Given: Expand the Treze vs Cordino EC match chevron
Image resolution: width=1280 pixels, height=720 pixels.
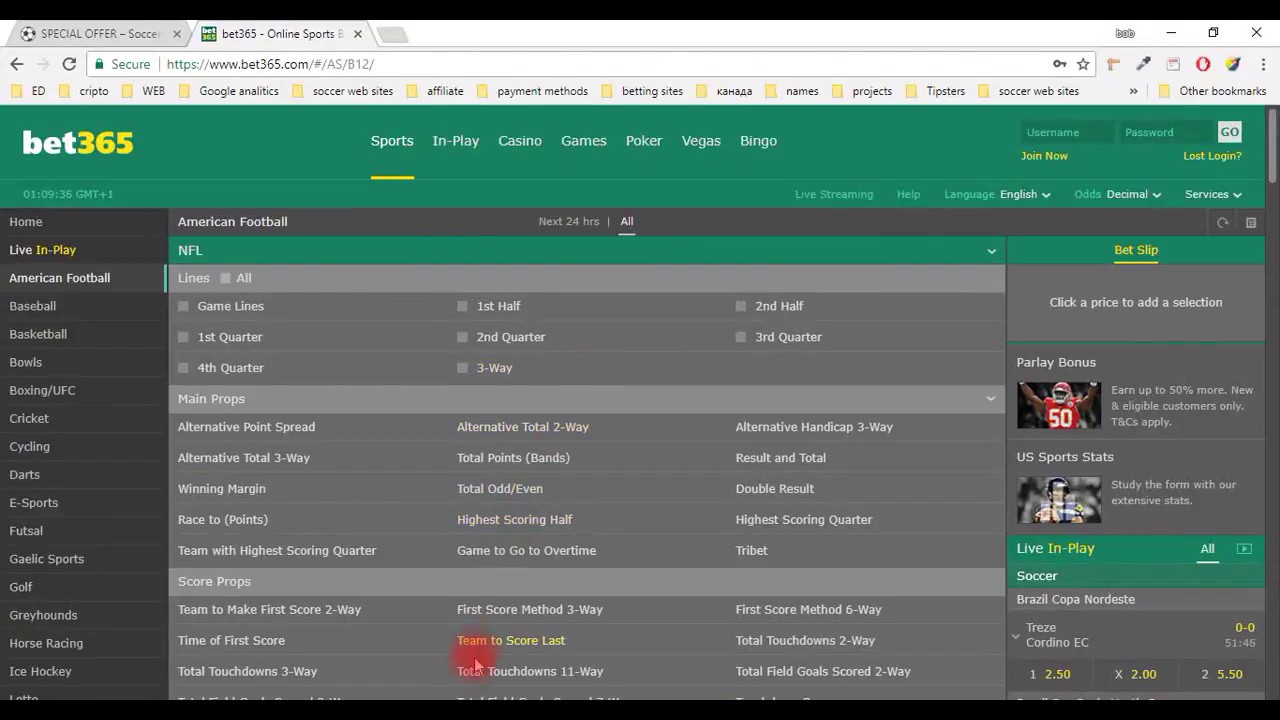Looking at the screenshot, I should (x=1016, y=636).
